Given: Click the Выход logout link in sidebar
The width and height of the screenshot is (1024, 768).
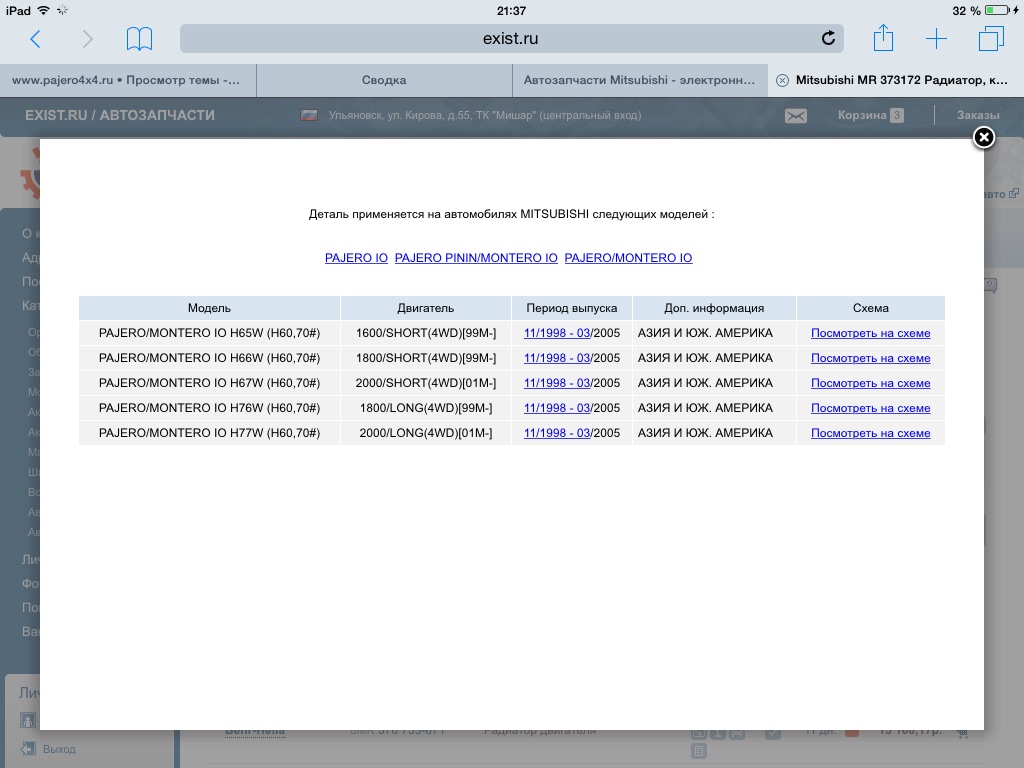Looking at the screenshot, I should tap(59, 749).
